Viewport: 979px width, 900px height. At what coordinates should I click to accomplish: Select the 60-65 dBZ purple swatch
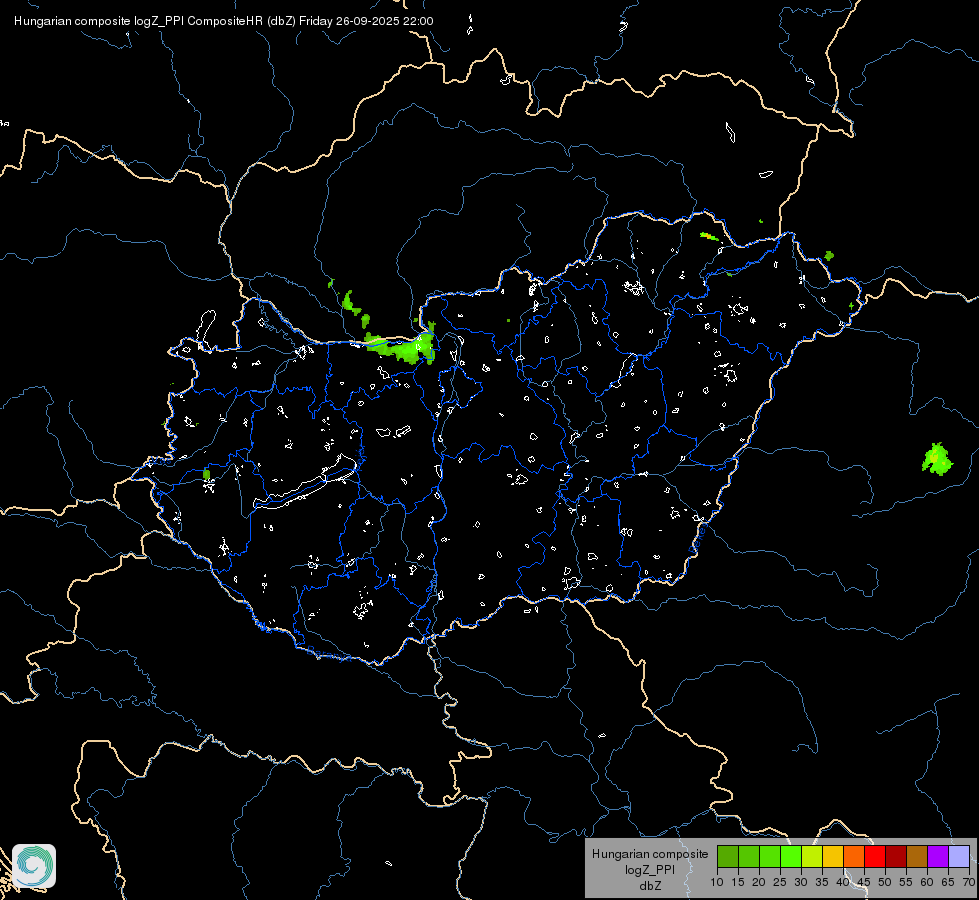point(938,856)
